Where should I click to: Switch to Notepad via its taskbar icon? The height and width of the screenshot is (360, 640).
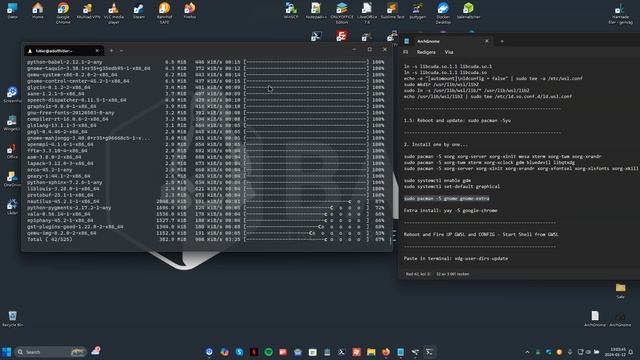tap(400, 352)
